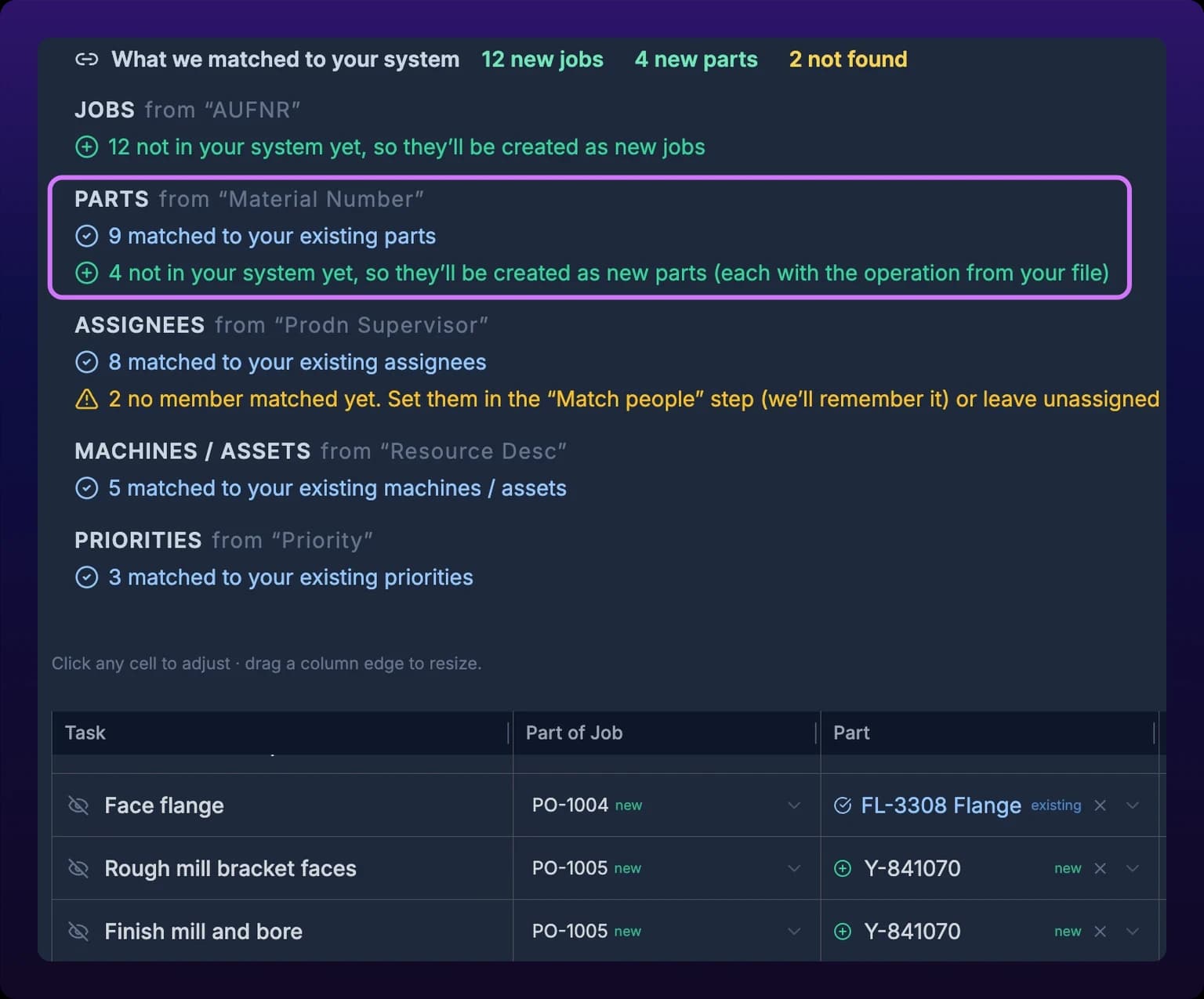
Task: Toggle visibility of the Face flange task
Action: coord(78,805)
